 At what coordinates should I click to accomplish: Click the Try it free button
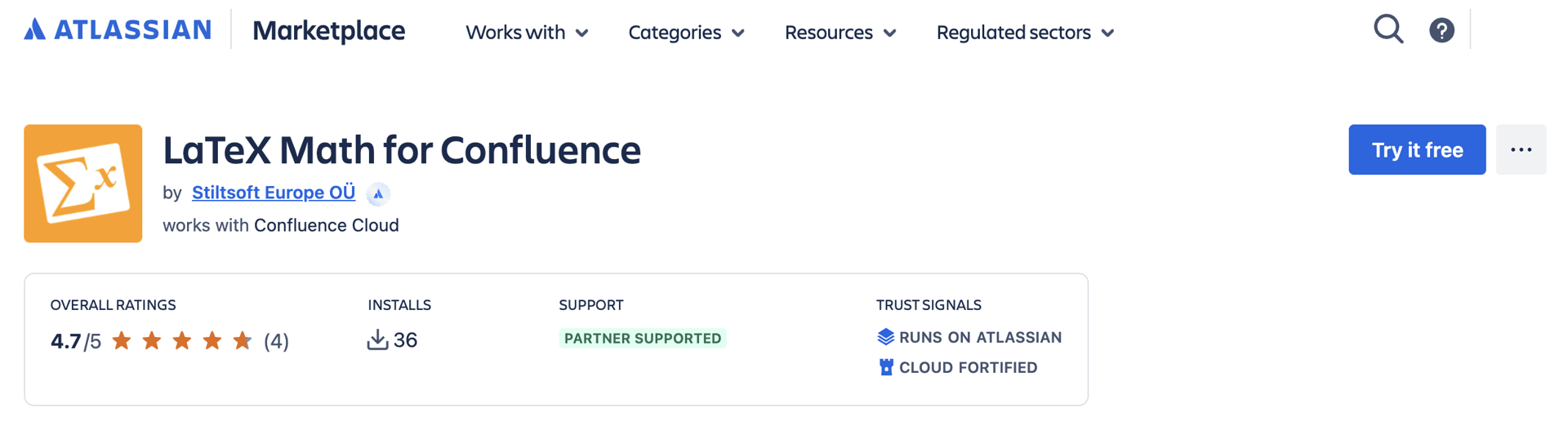coord(1417,149)
